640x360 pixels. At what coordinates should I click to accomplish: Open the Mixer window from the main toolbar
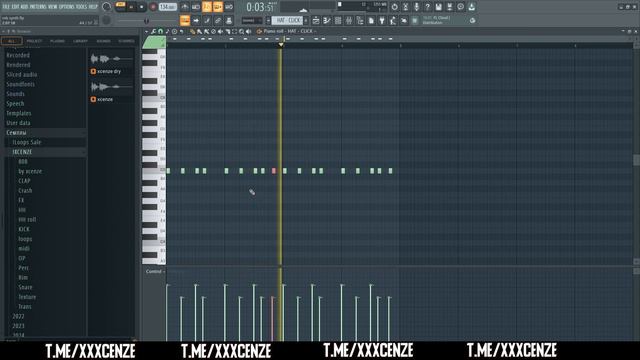tap(349, 20)
